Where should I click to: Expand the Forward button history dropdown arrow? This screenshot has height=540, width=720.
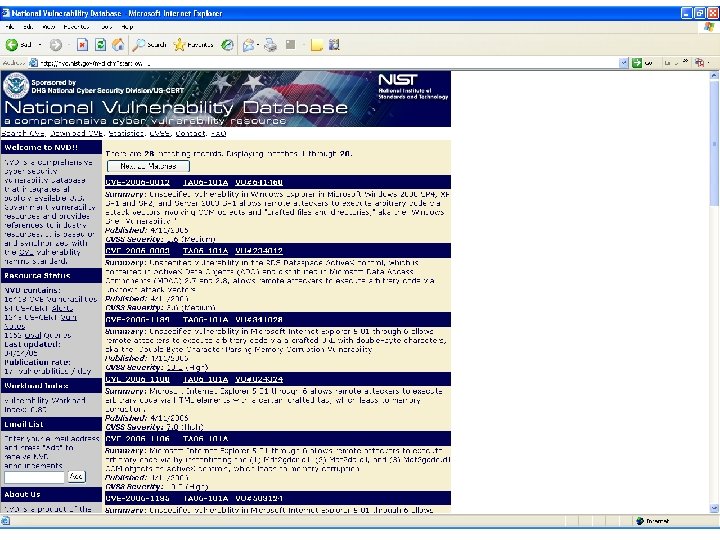pos(68,45)
